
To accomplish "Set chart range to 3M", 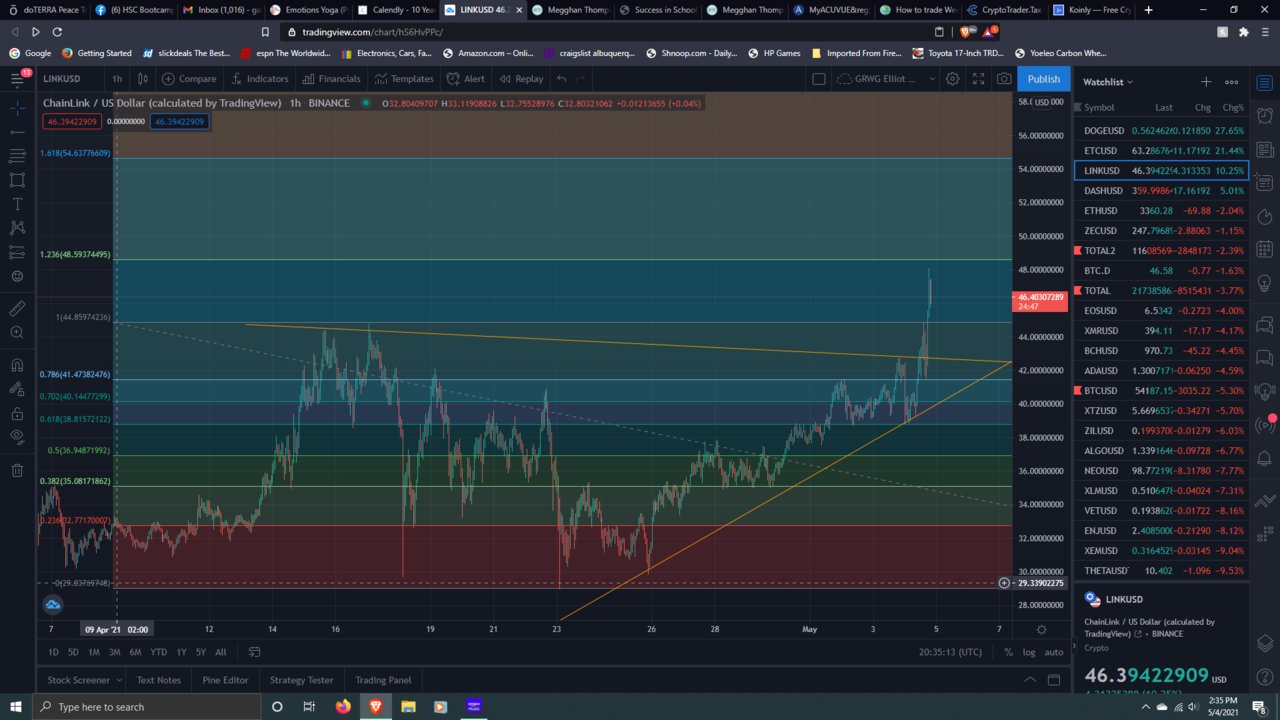I will point(114,652).
